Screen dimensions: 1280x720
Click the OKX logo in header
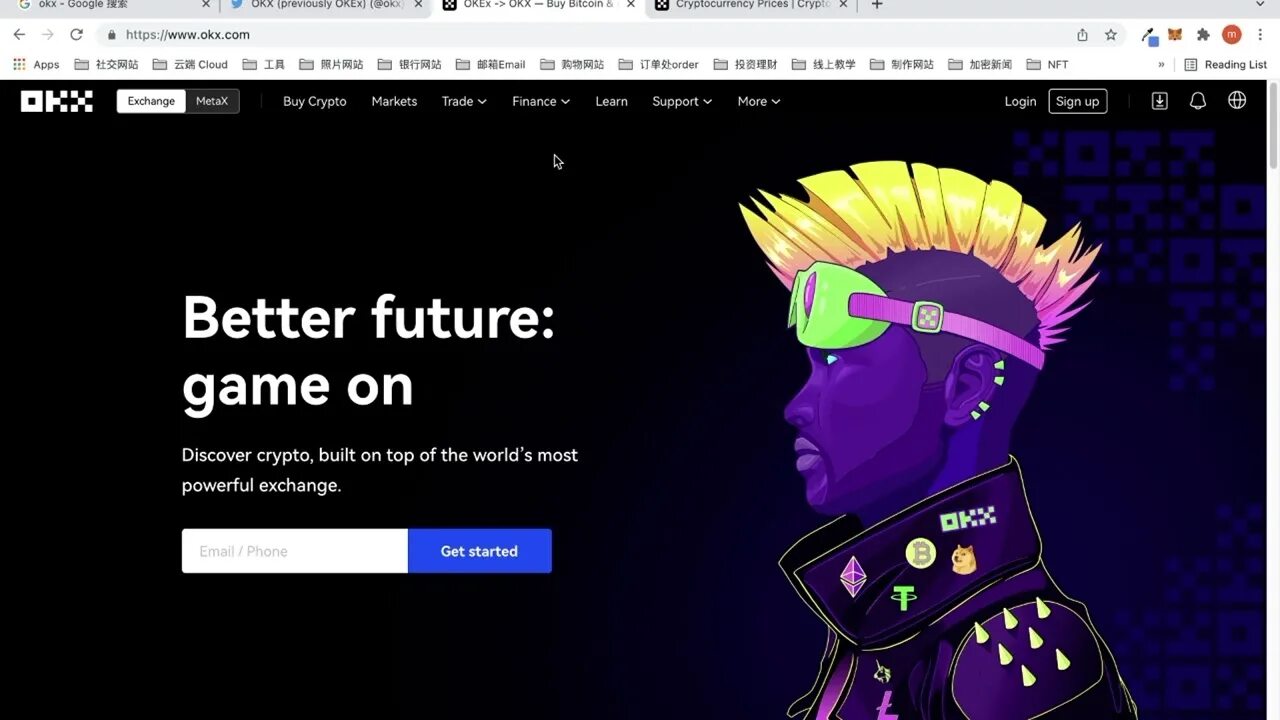point(57,101)
